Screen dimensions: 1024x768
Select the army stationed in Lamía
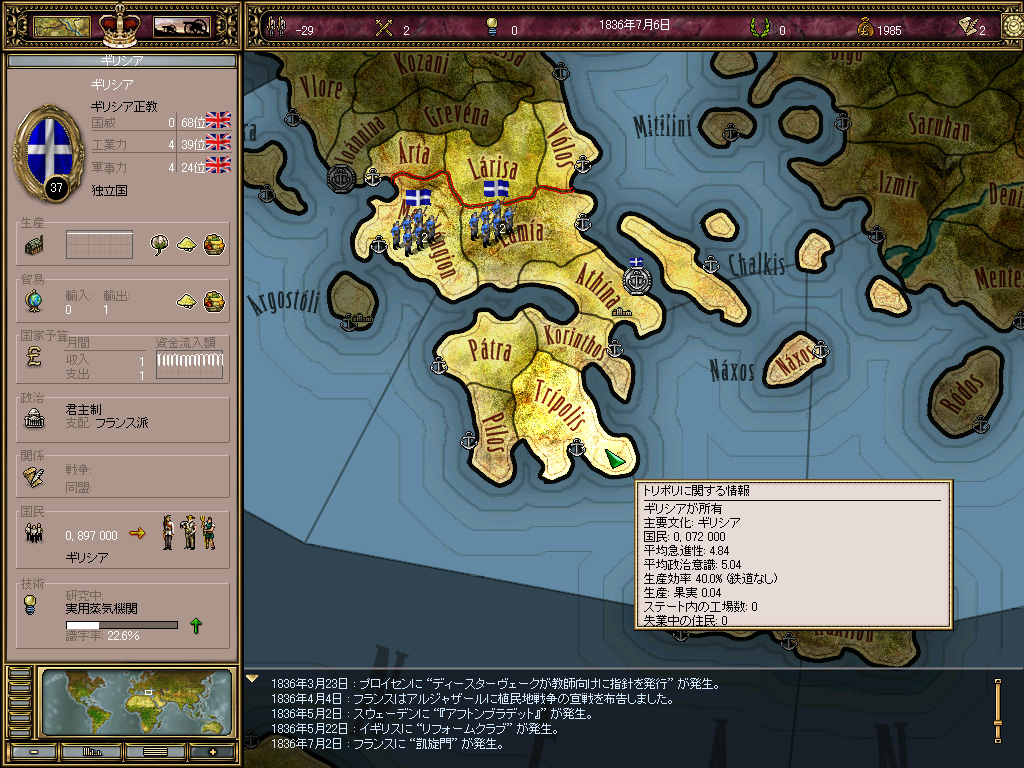[x=492, y=225]
